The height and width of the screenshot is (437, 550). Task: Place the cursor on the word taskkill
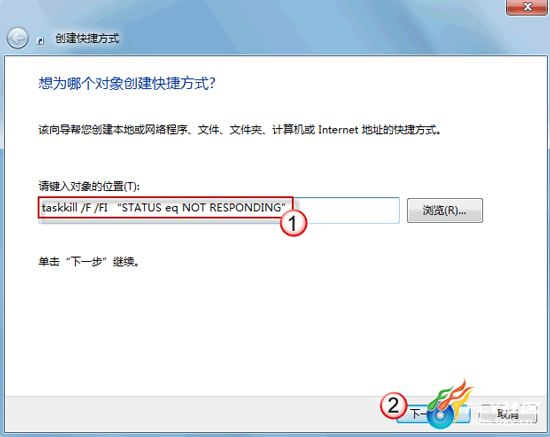pos(60,207)
